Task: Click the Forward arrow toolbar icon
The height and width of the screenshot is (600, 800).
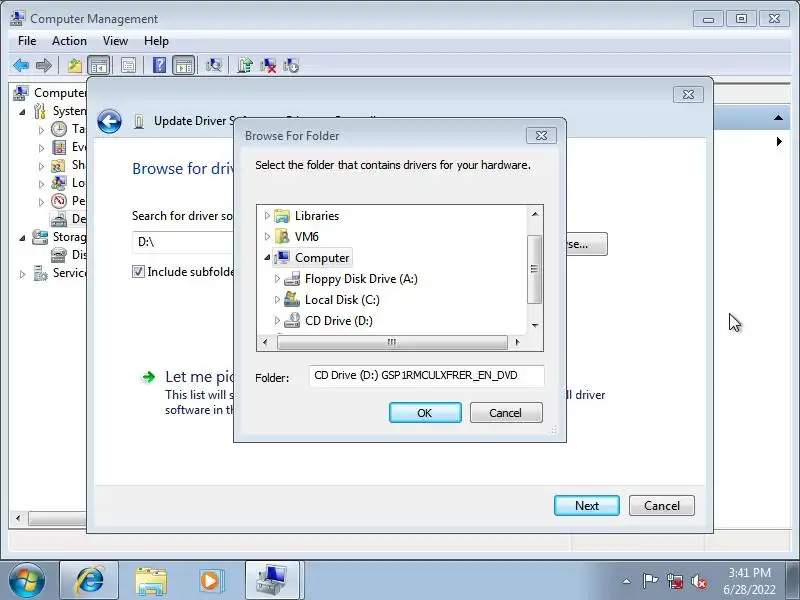Action: tap(44, 65)
